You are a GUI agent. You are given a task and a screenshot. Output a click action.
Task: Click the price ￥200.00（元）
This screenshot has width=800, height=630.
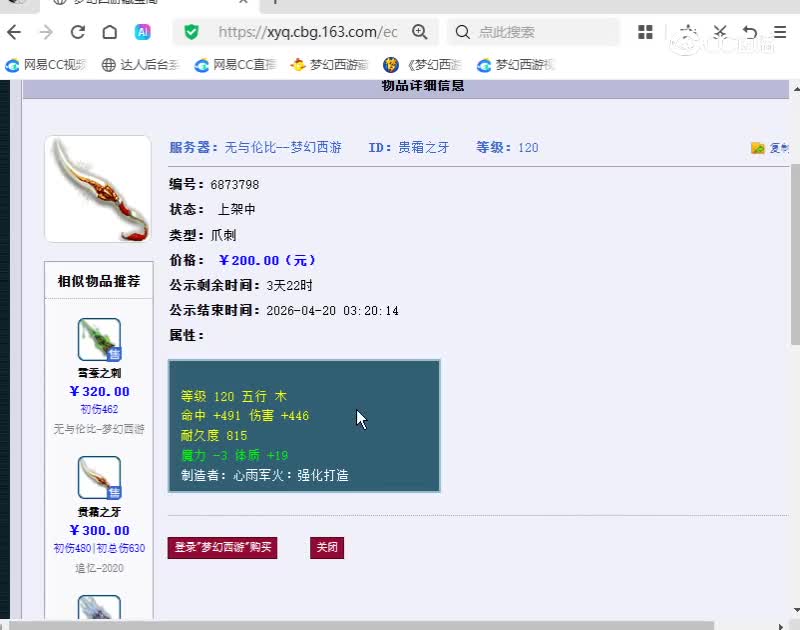click(x=267, y=261)
